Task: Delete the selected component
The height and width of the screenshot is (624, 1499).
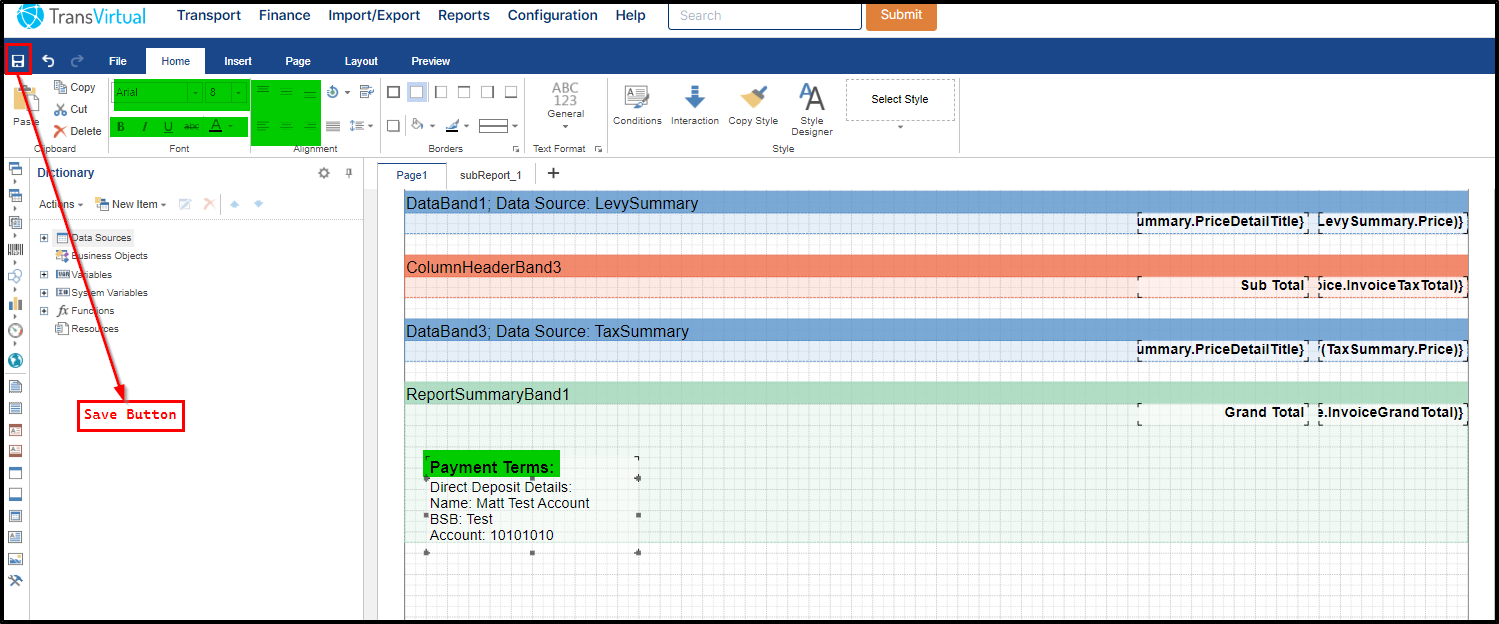Action: pyautogui.click(x=78, y=131)
